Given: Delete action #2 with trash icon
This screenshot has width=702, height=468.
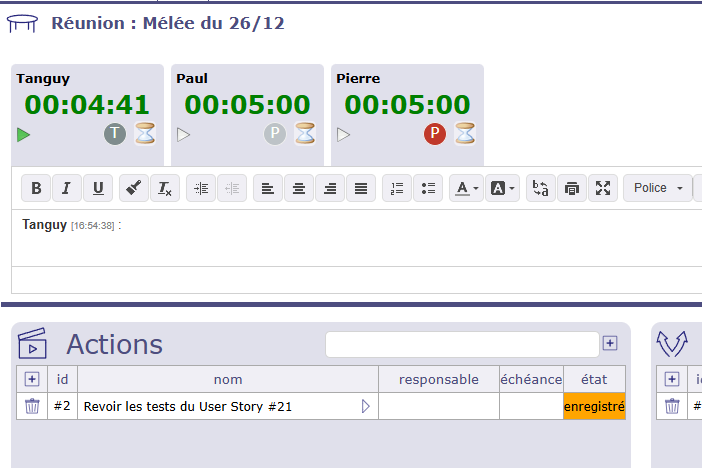Looking at the screenshot, I should 32,406.
